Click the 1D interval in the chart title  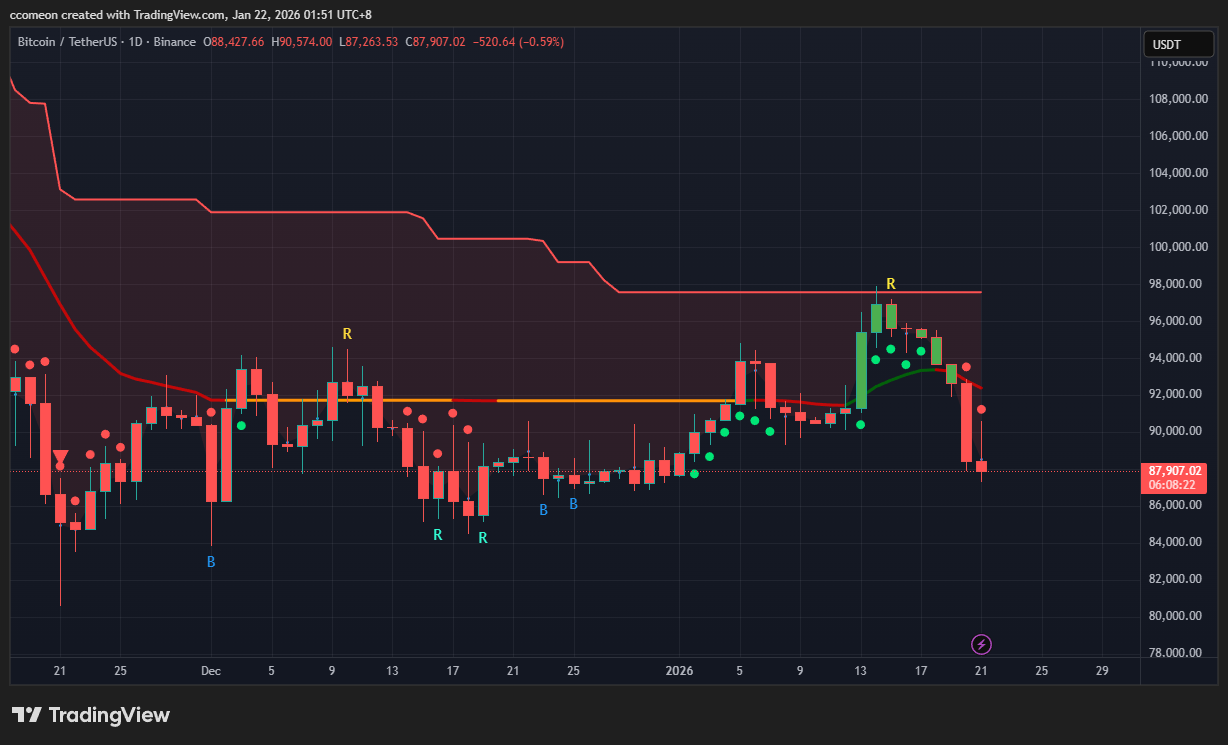pyautogui.click(x=134, y=42)
